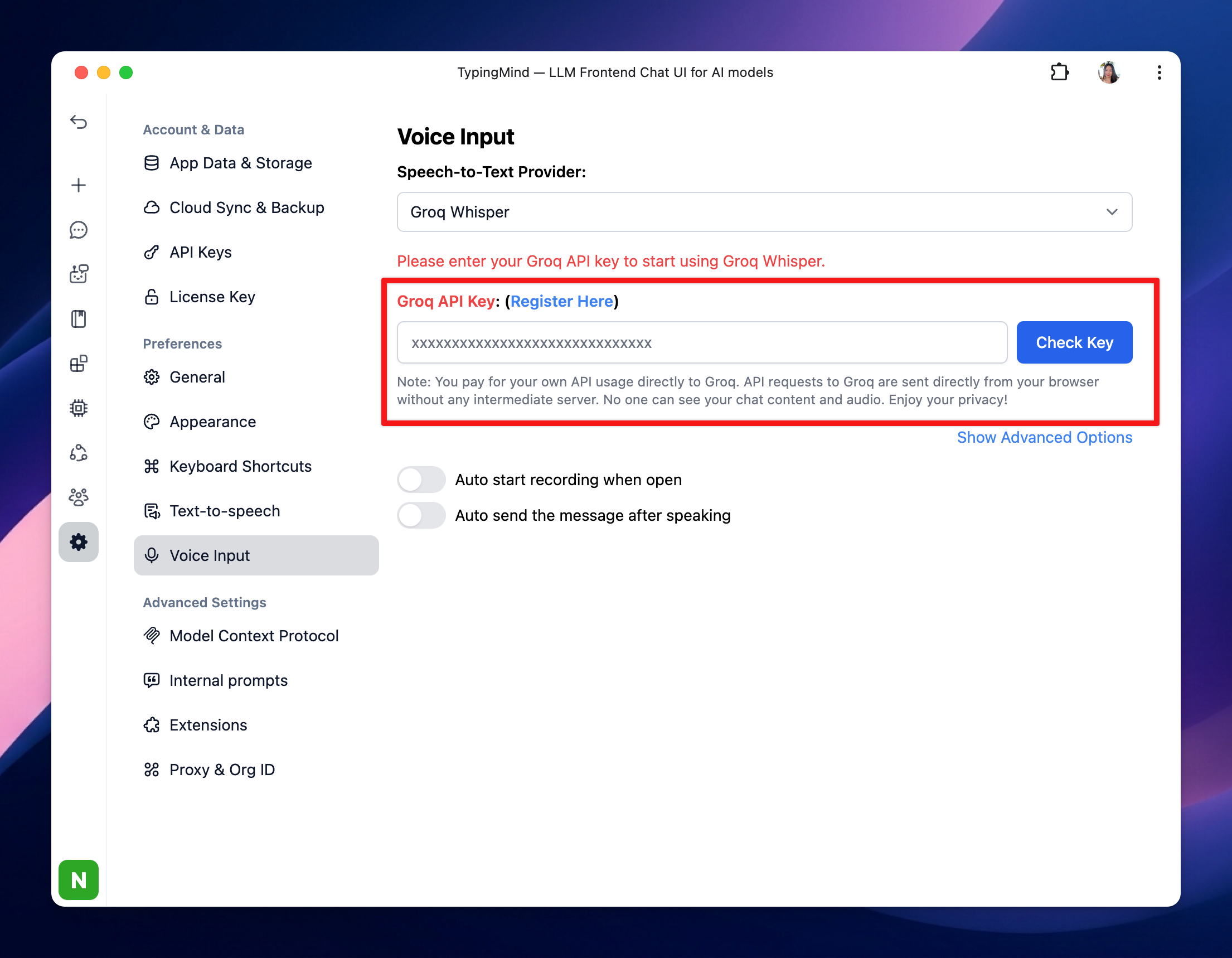The image size is (1232, 958).
Task: Click the 'Note: You pay for your own API usage' text
Action: click(748, 390)
